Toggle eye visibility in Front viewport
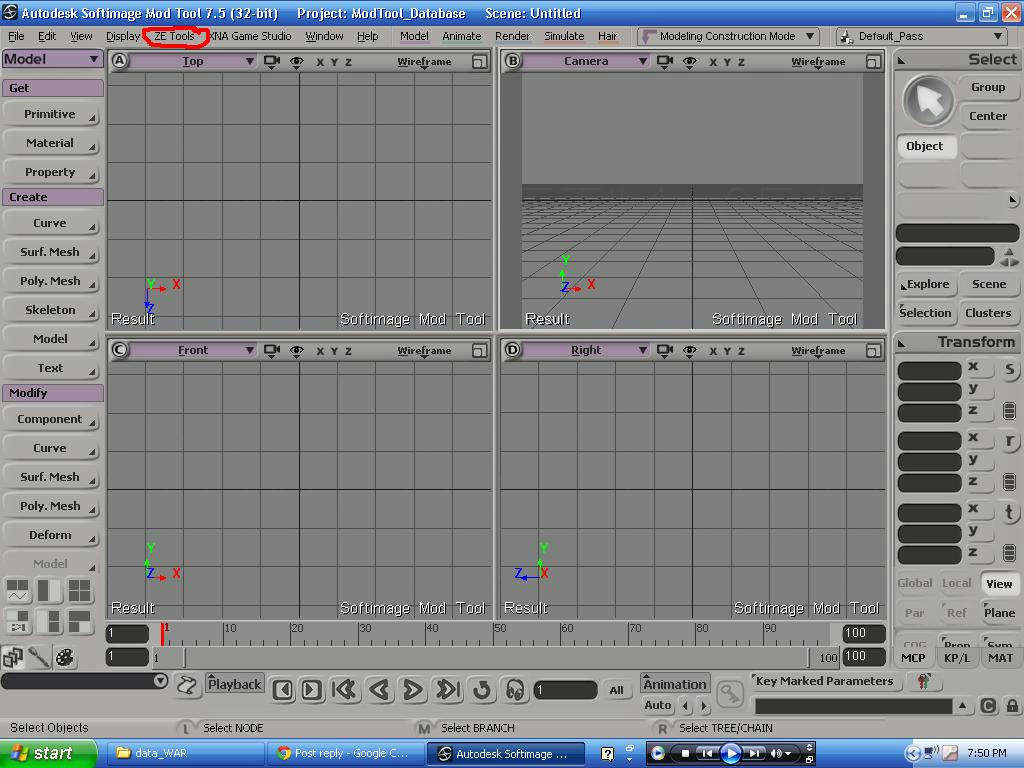Screen dimensions: 1024x768 [x=296, y=351]
